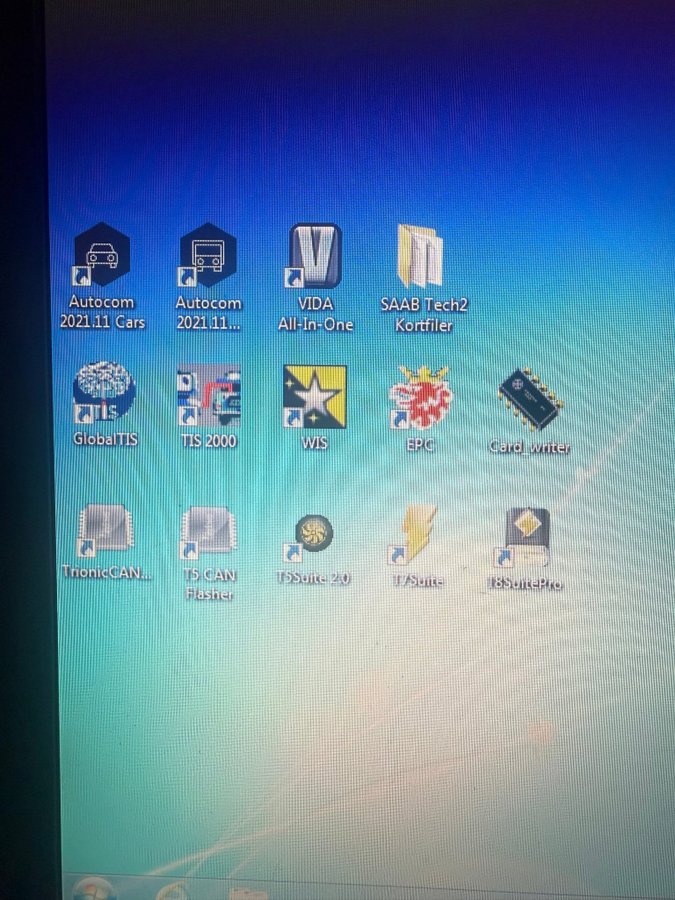This screenshot has height=900, width=675.
Task: Launch VIDA All-In-One
Action: coord(315,257)
